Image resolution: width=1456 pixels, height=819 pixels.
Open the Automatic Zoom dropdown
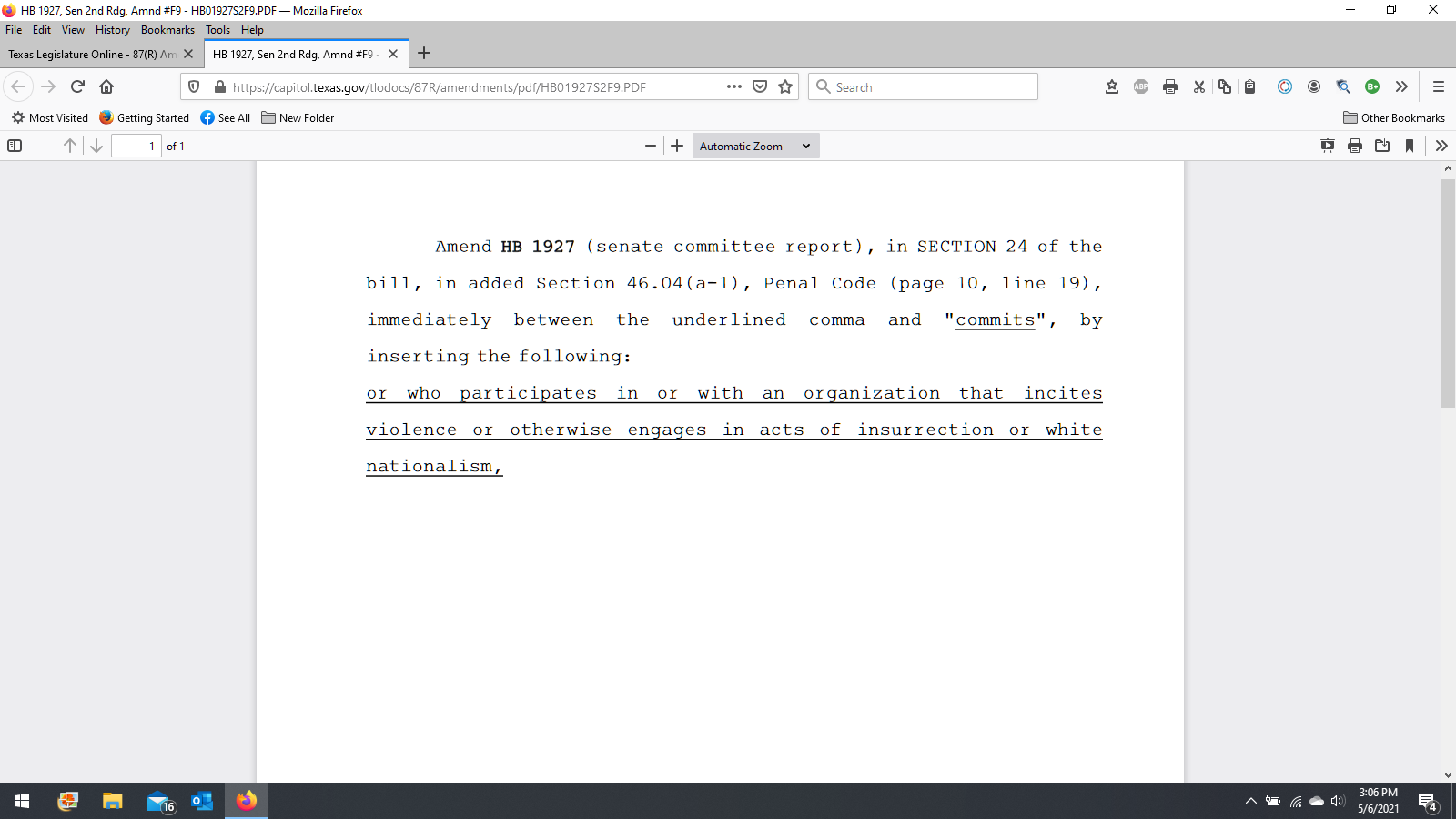coord(754,146)
